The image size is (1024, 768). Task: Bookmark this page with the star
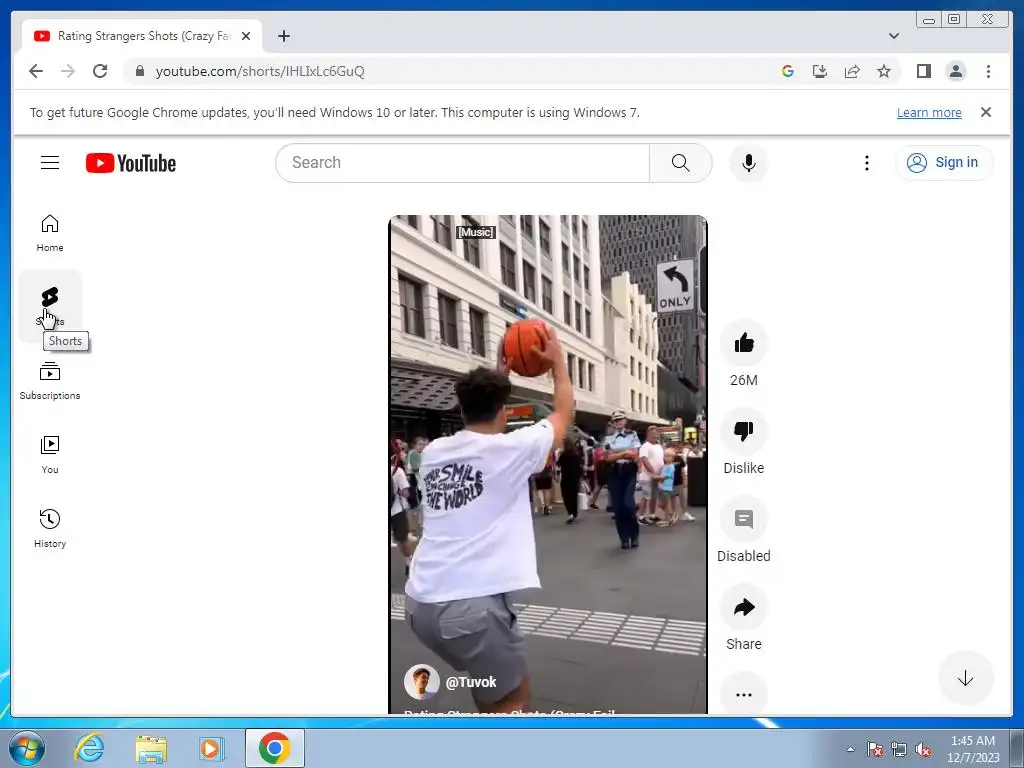pos(884,71)
